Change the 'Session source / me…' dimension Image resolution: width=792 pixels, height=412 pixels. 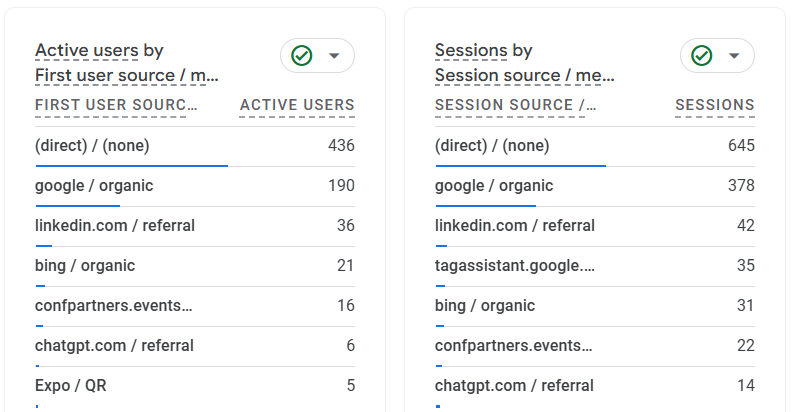(x=524, y=75)
